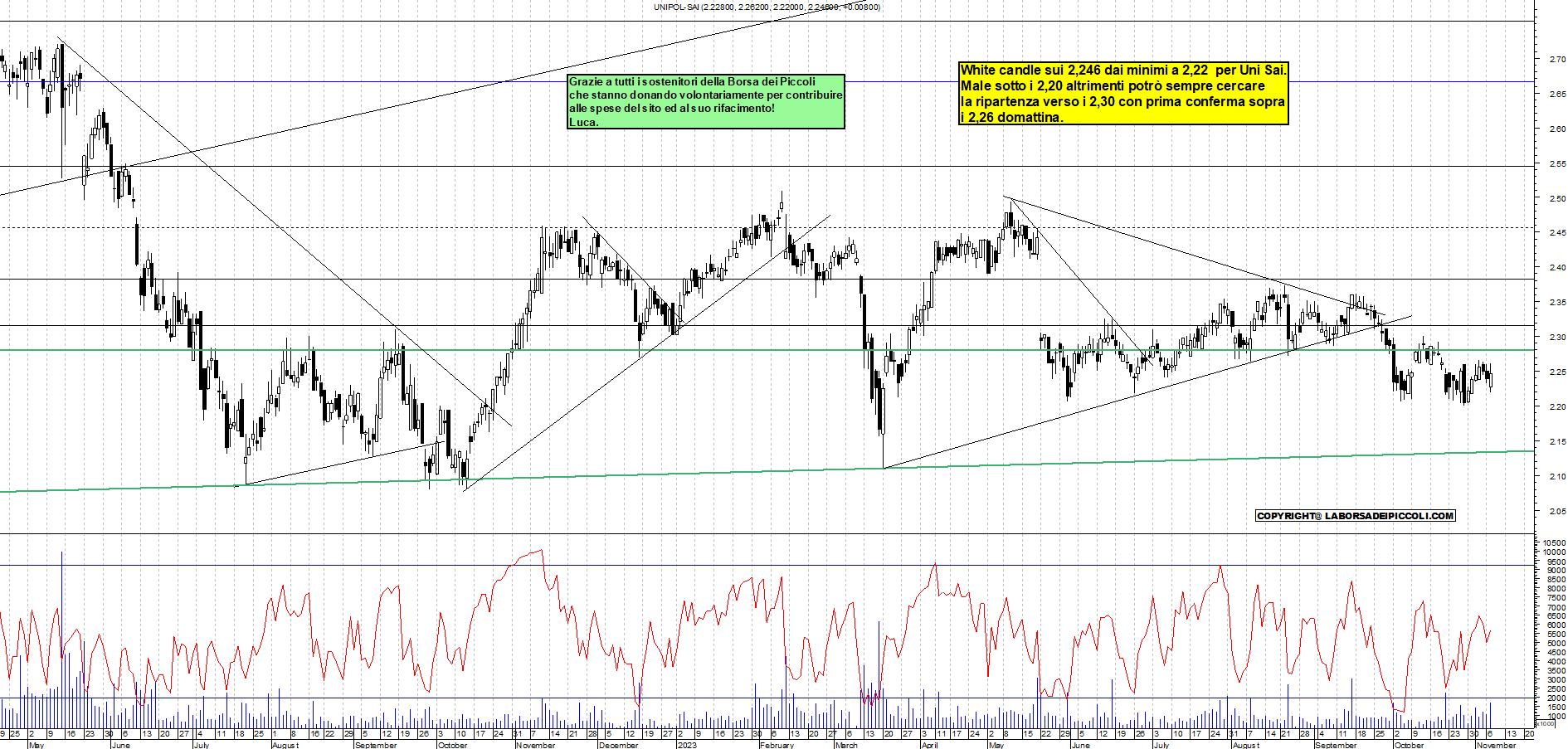Viewport: 1568px width, 749px height.
Task: Click the COPYRIGHT@ LABORSADEIPICCOLI.COM label
Action: 1356,516
